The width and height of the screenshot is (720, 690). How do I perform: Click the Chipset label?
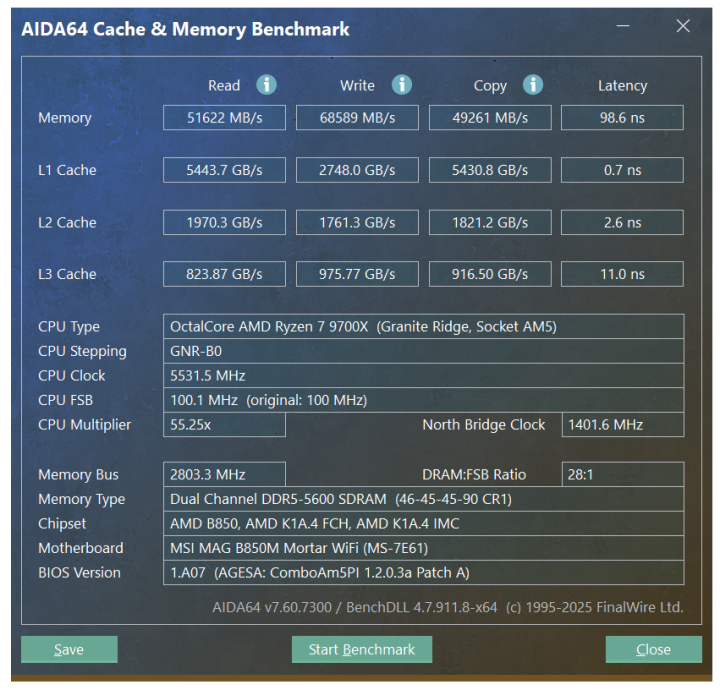click(x=62, y=524)
